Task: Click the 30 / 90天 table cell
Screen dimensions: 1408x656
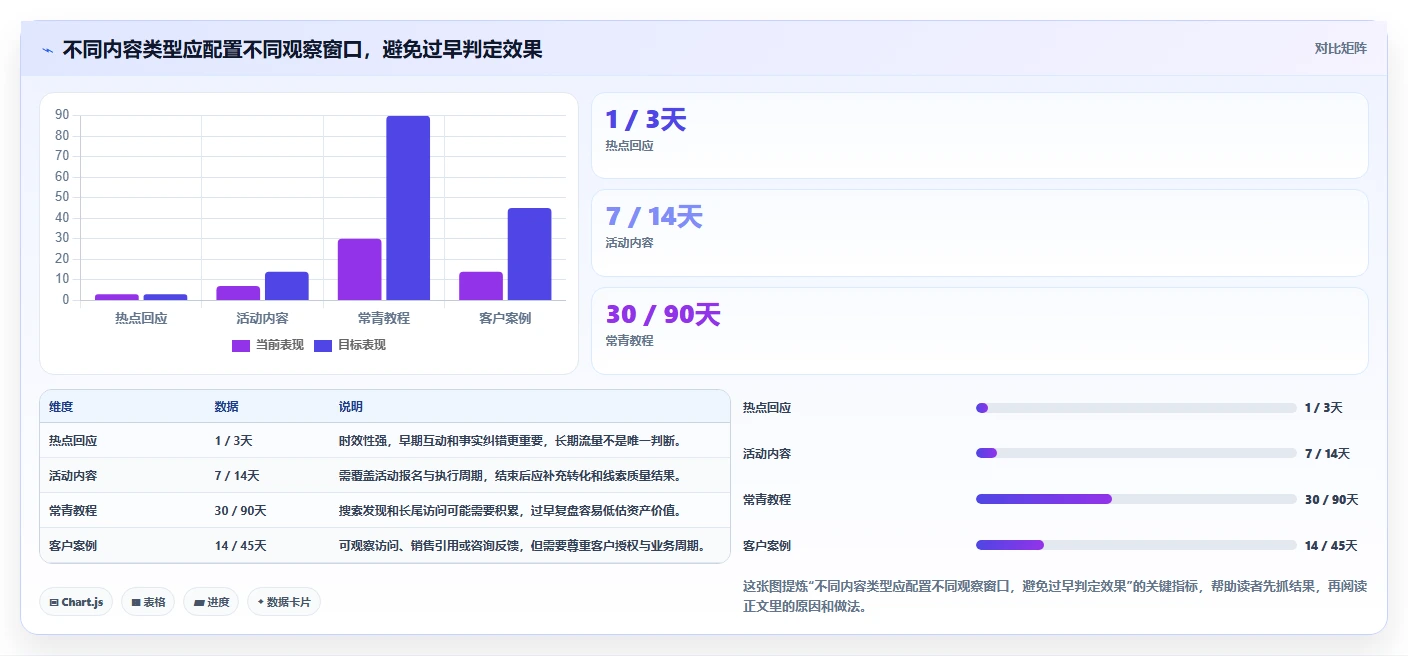Action: click(x=240, y=511)
